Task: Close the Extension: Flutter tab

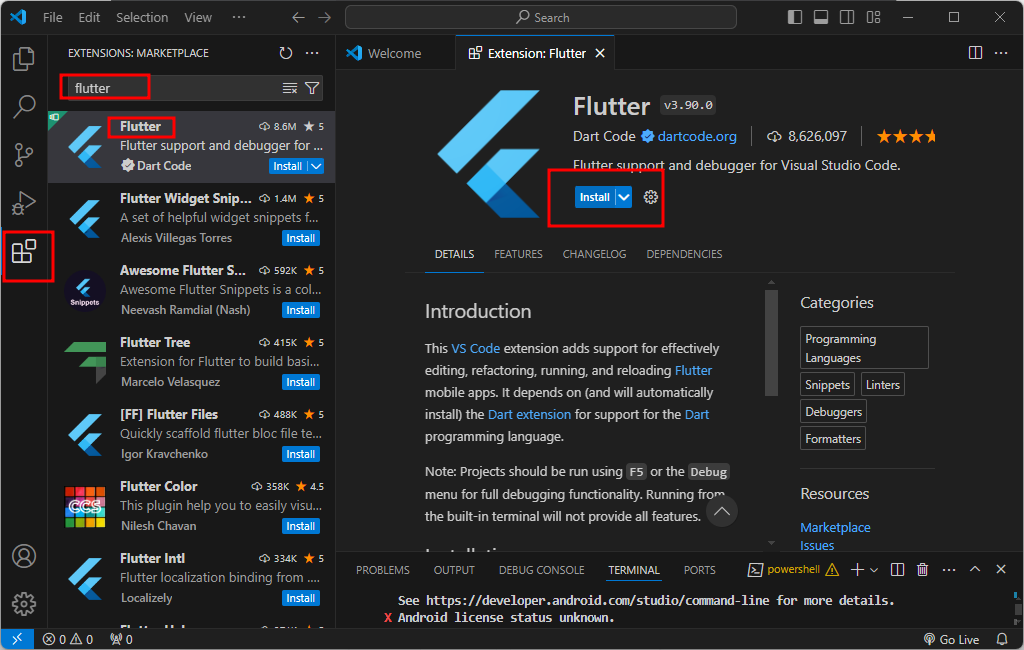Action: tap(600, 54)
